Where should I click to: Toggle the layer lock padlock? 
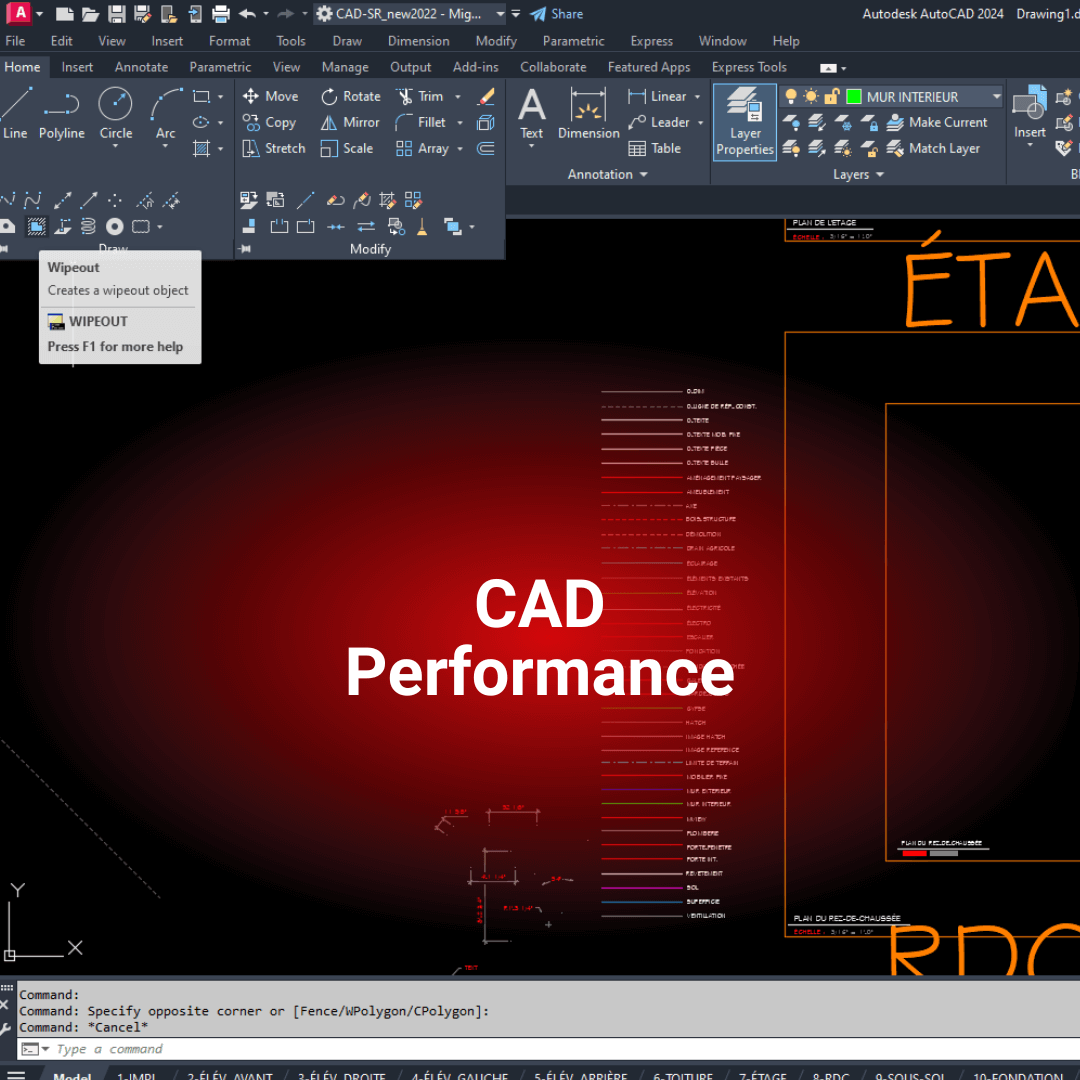pos(832,96)
